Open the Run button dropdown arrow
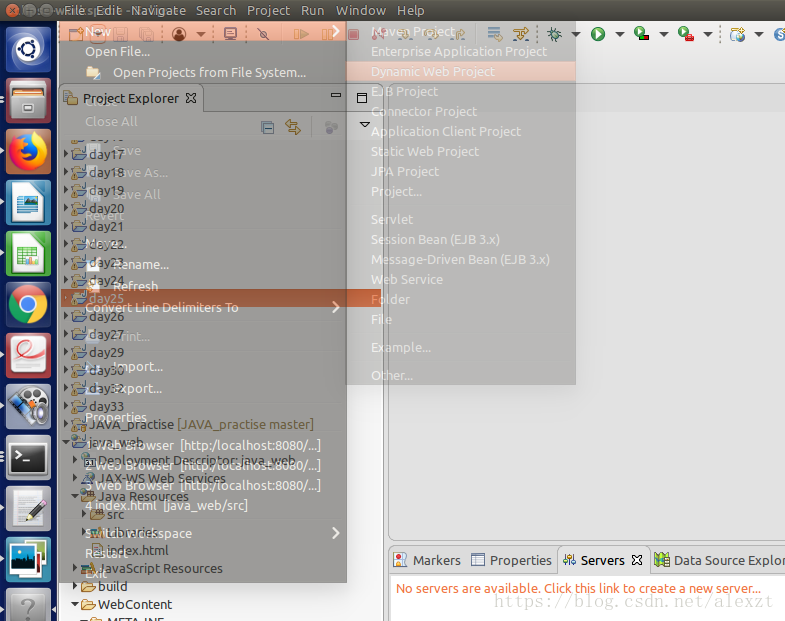The height and width of the screenshot is (621, 785). tap(620, 34)
